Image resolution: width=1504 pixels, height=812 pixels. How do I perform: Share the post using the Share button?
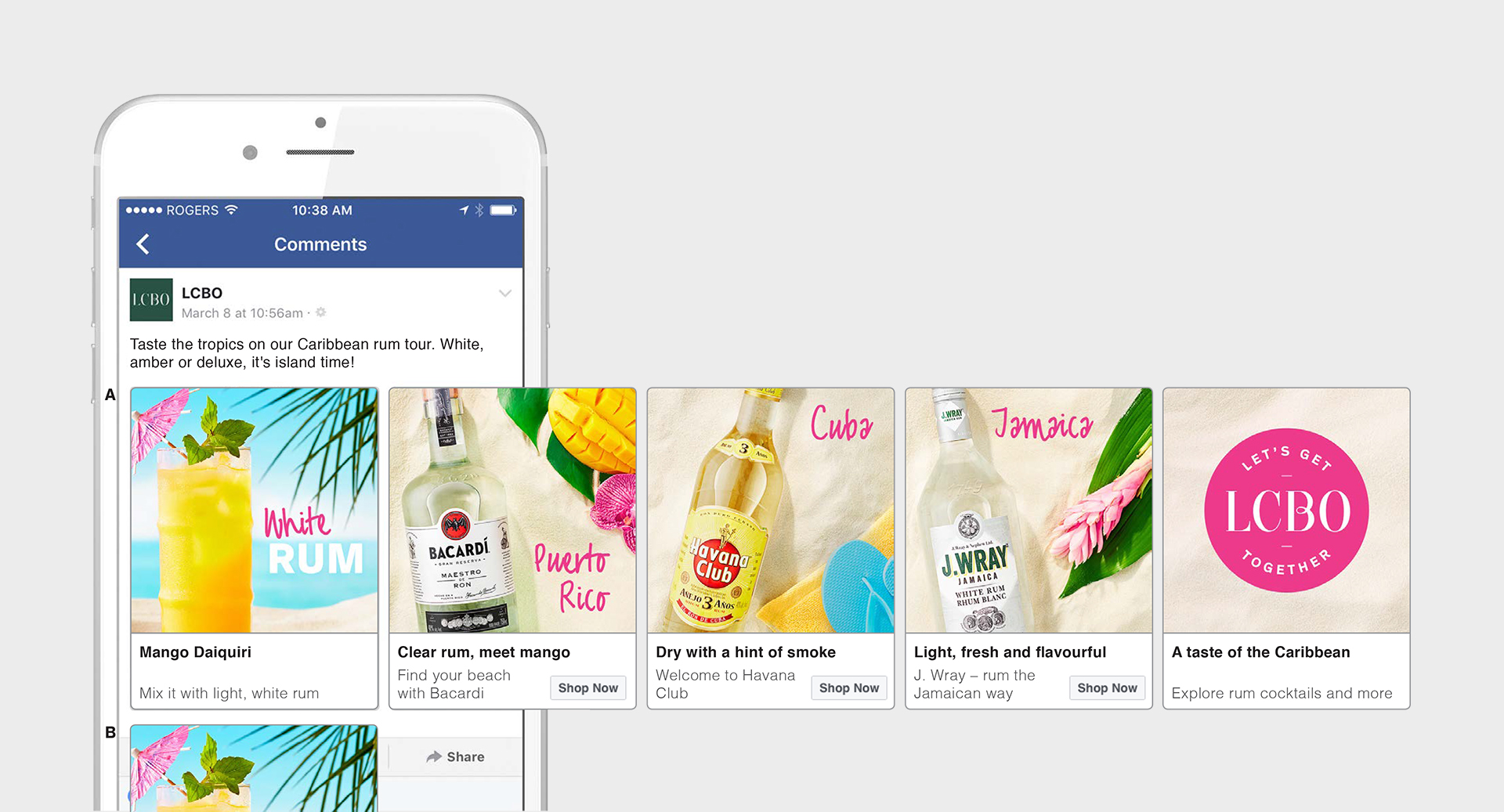(455, 756)
